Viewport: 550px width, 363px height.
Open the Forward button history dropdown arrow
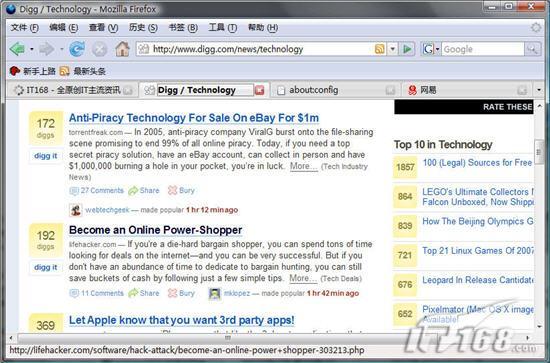click(61, 49)
